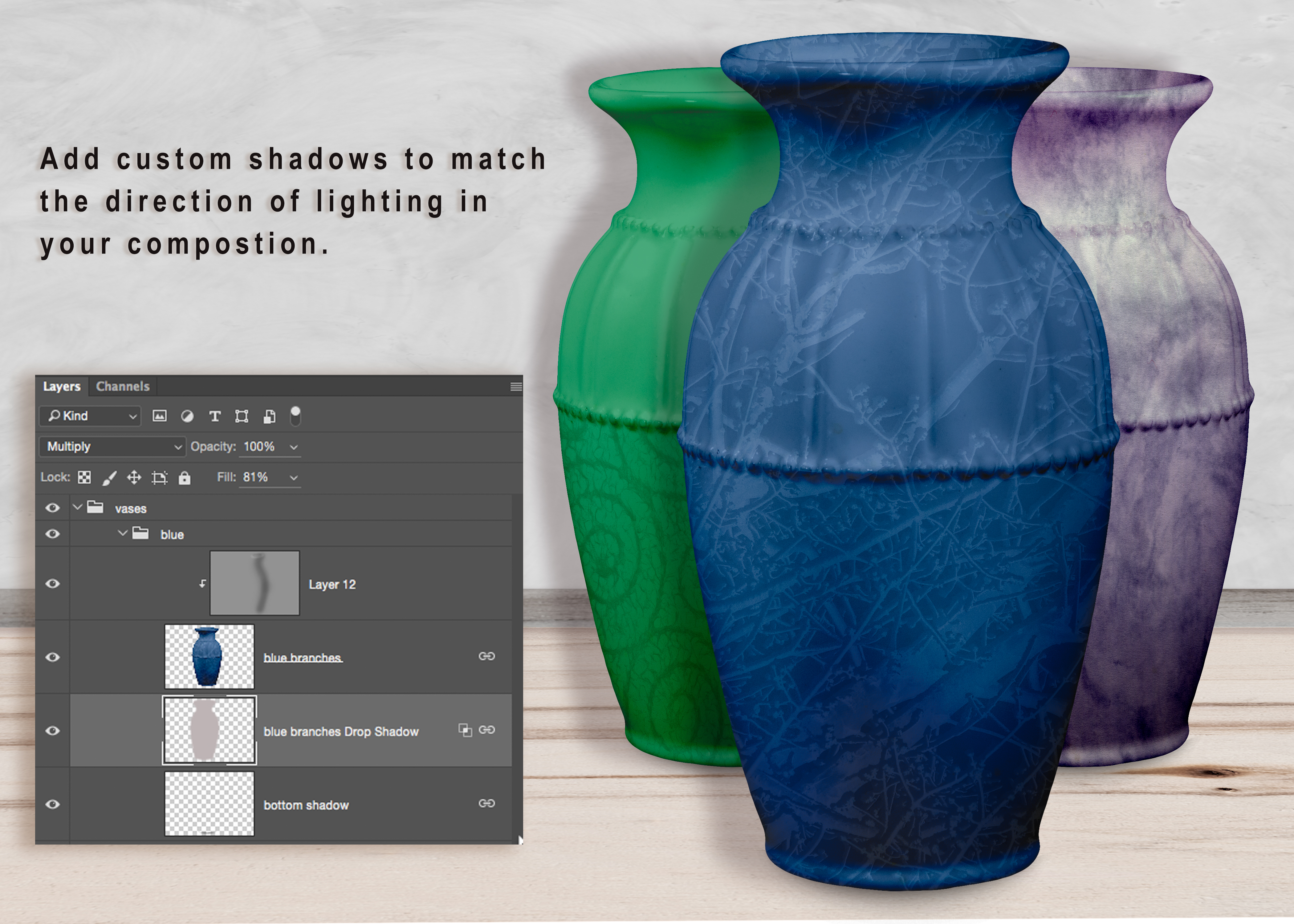This screenshot has width=1294, height=924.
Task: Switch to the Channels tab
Action: click(122, 386)
